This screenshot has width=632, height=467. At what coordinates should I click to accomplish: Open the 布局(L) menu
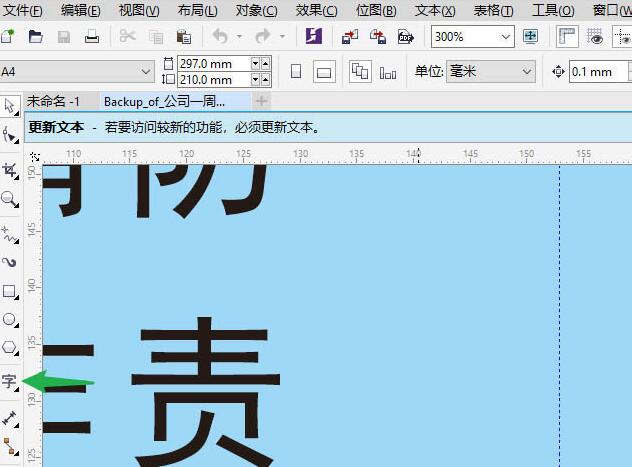click(198, 10)
